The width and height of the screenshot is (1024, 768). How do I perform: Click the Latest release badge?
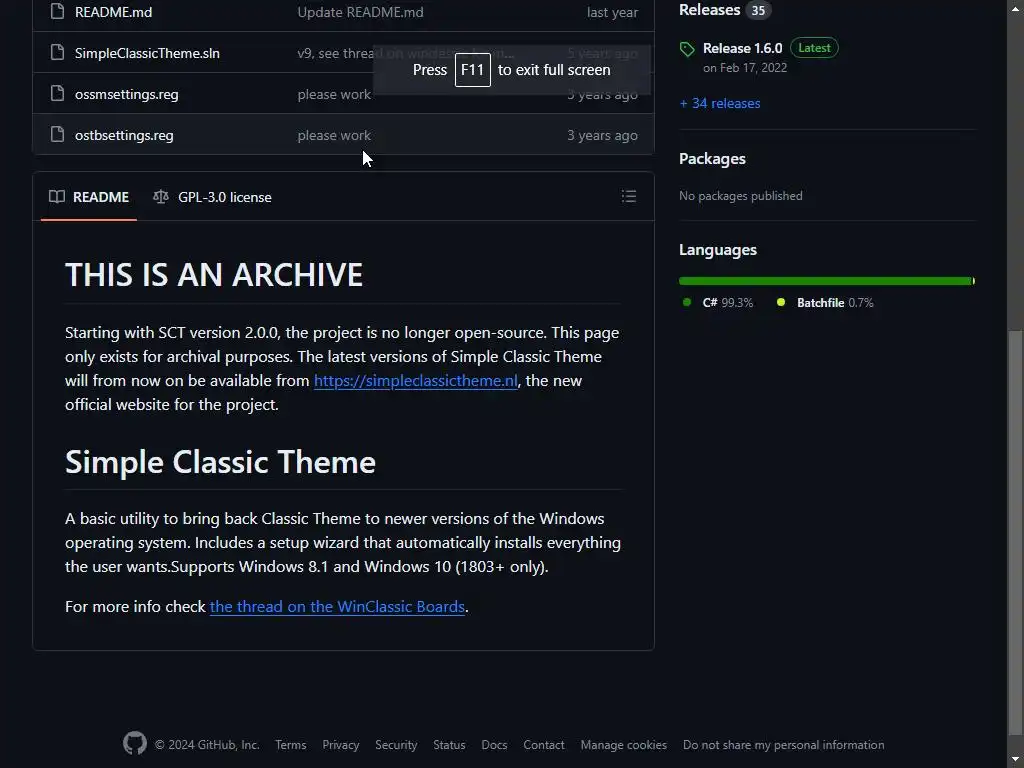pos(814,48)
